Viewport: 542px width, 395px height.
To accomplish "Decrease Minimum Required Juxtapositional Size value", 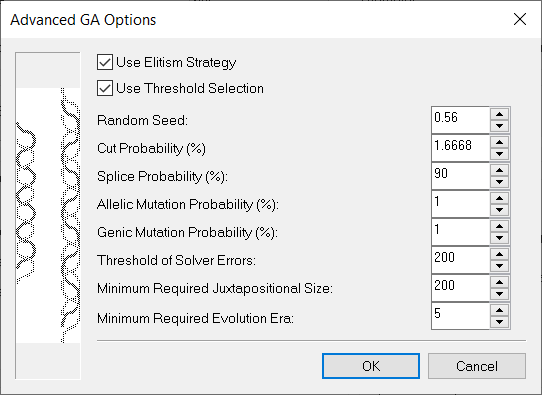I will [499, 294].
